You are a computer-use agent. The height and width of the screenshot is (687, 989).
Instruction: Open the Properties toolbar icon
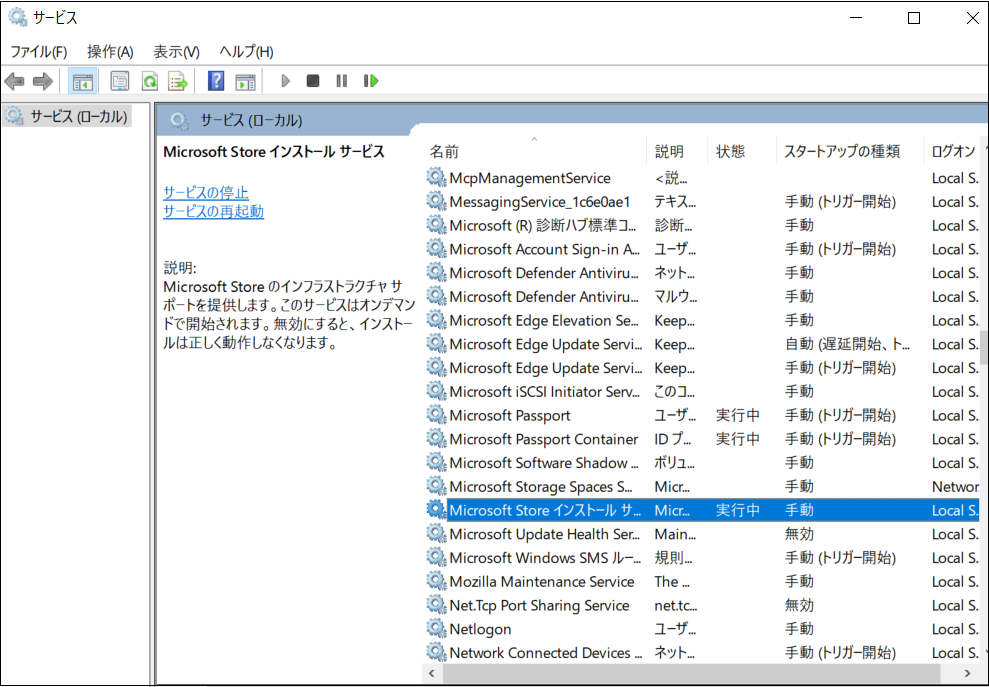[x=120, y=81]
